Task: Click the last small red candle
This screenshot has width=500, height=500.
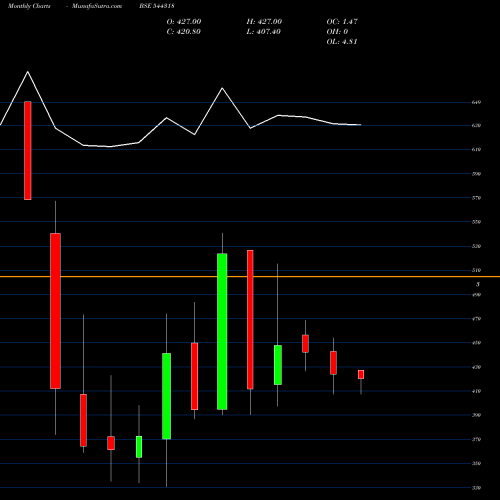Action: tap(361, 374)
